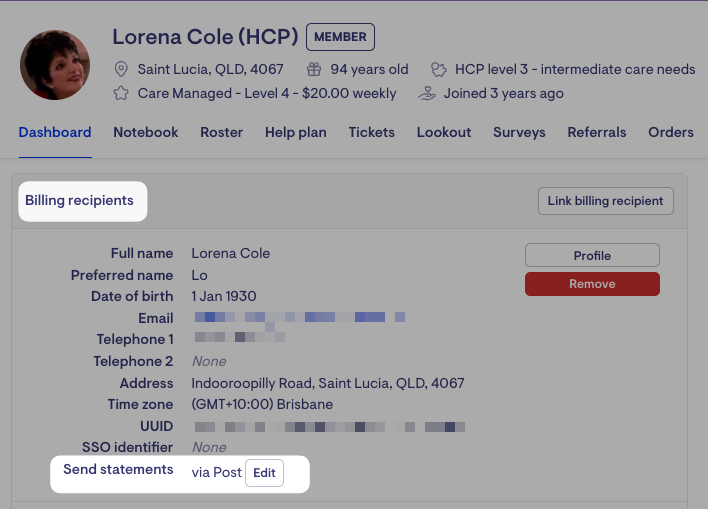Click the location pin icon
Viewport: 708px width, 509px height.
point(121,69)
